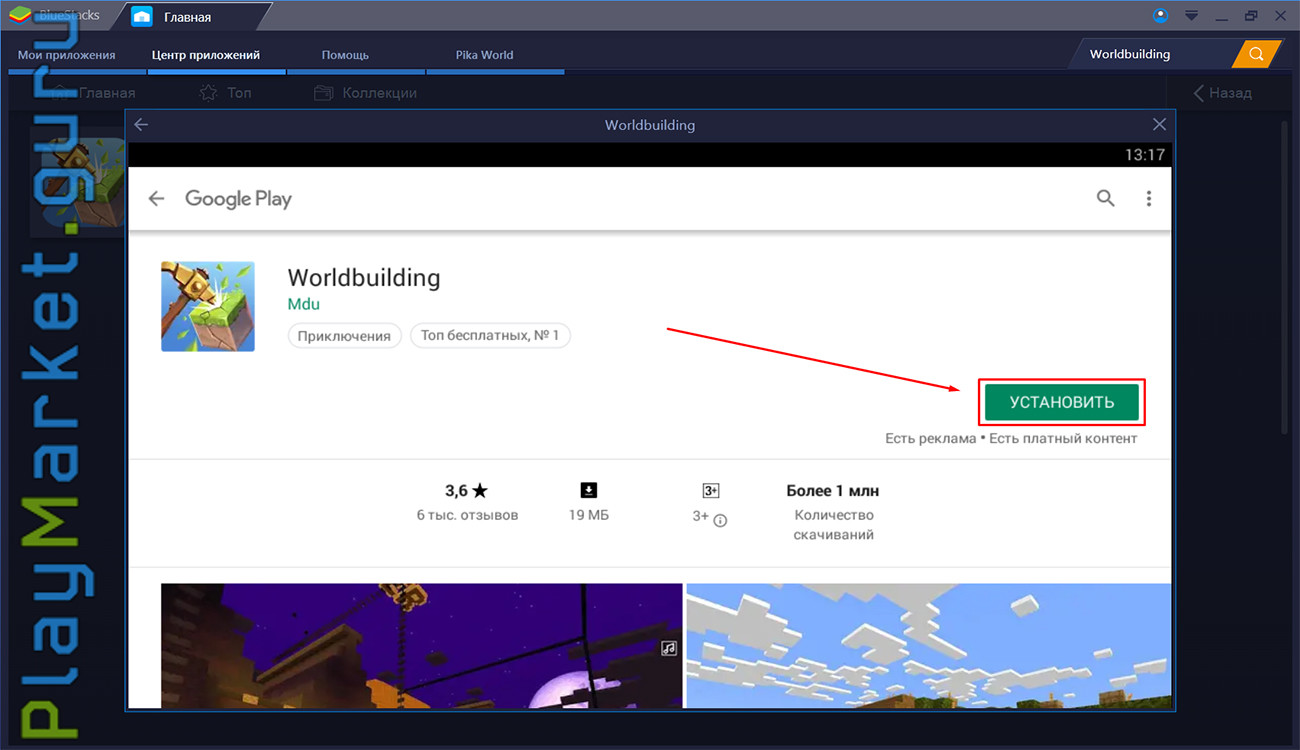Click the Worldbuilding search input field
Screen dimensions: 1300x750
[x=1152, y=54]
